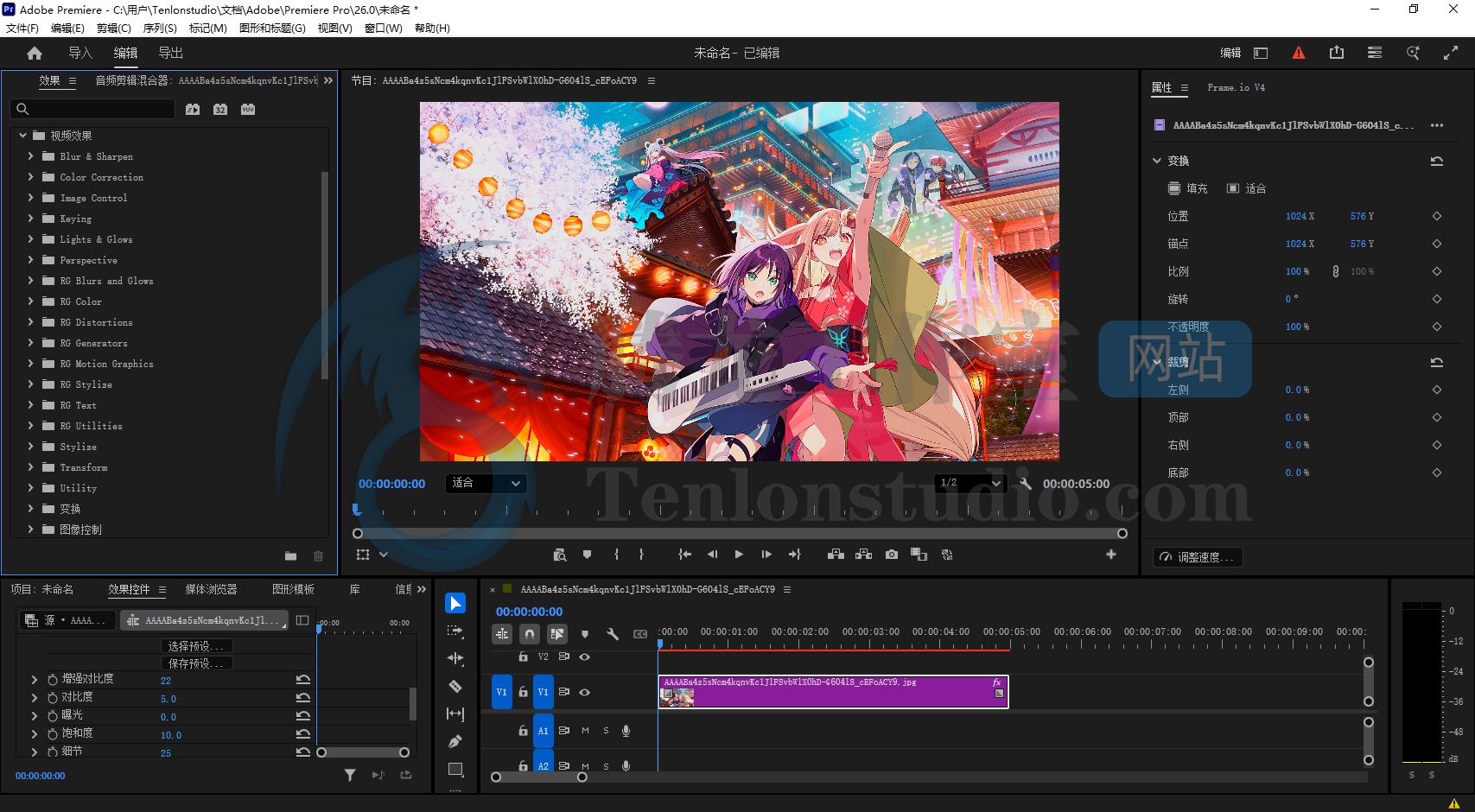Click the Add Marker icon in monitor
This screenshot has height=812, width=1475.
[x=587, y=555]
